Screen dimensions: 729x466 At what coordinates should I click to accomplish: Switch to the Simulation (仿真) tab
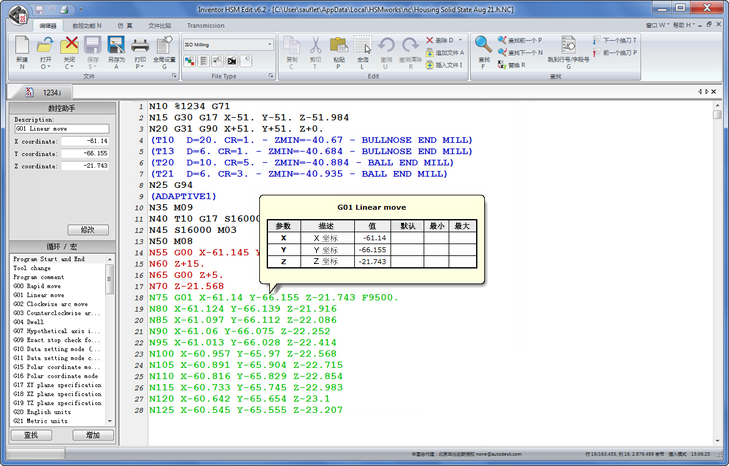pos(125,26)
